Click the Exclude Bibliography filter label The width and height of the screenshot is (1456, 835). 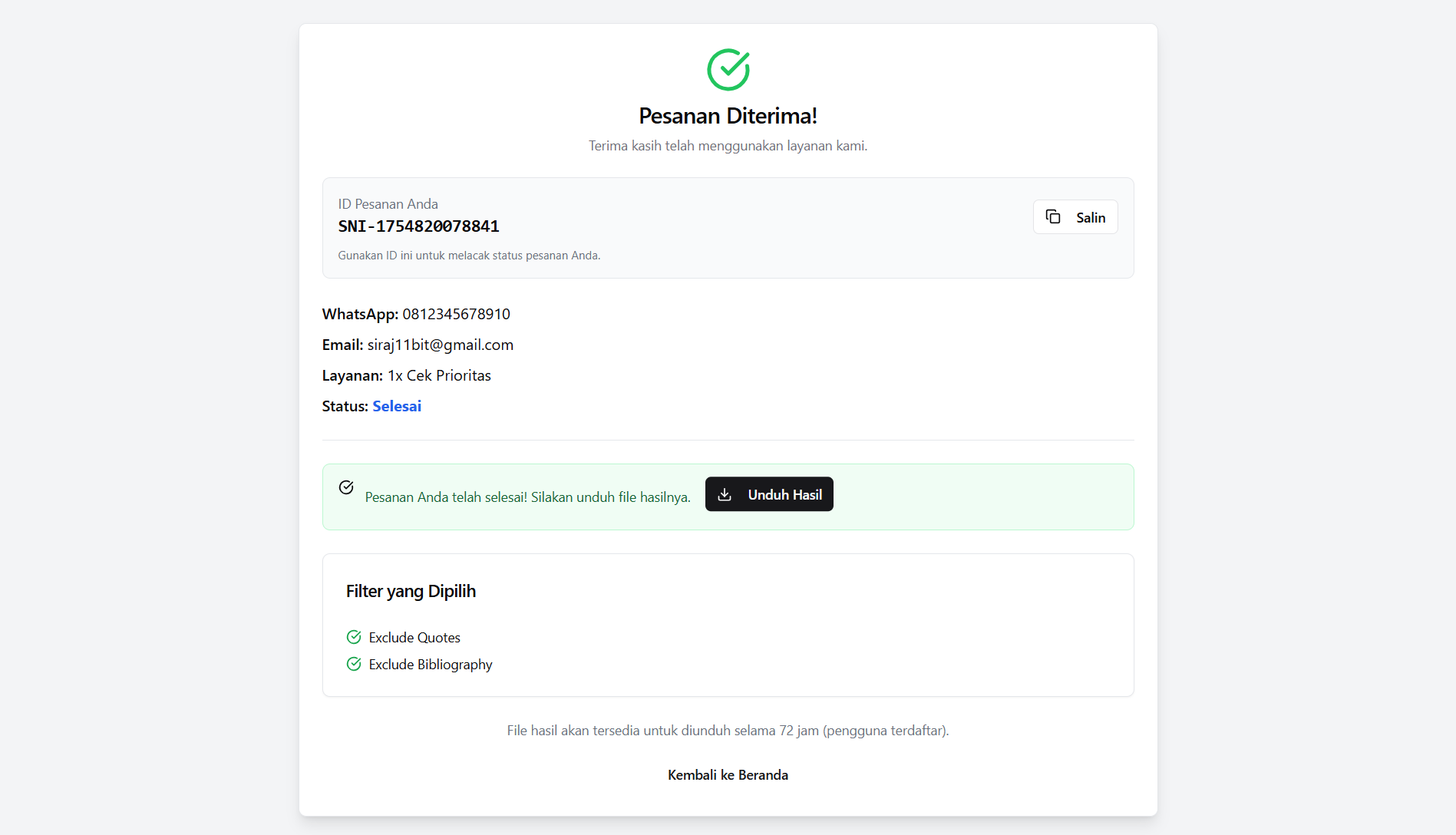431,665
